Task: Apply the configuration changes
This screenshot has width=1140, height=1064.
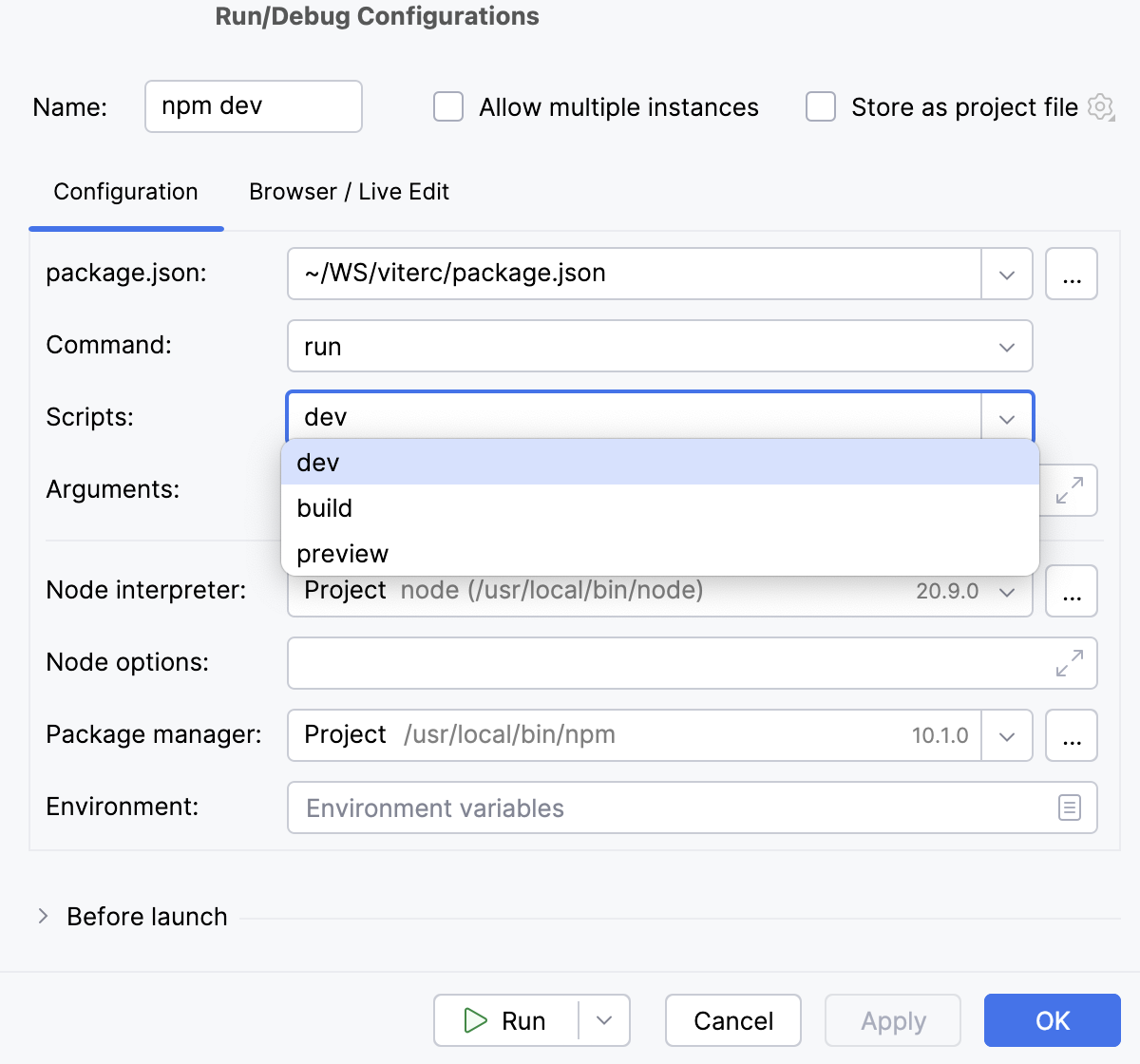Action: pyautogui.click(x=892, y=1020)
